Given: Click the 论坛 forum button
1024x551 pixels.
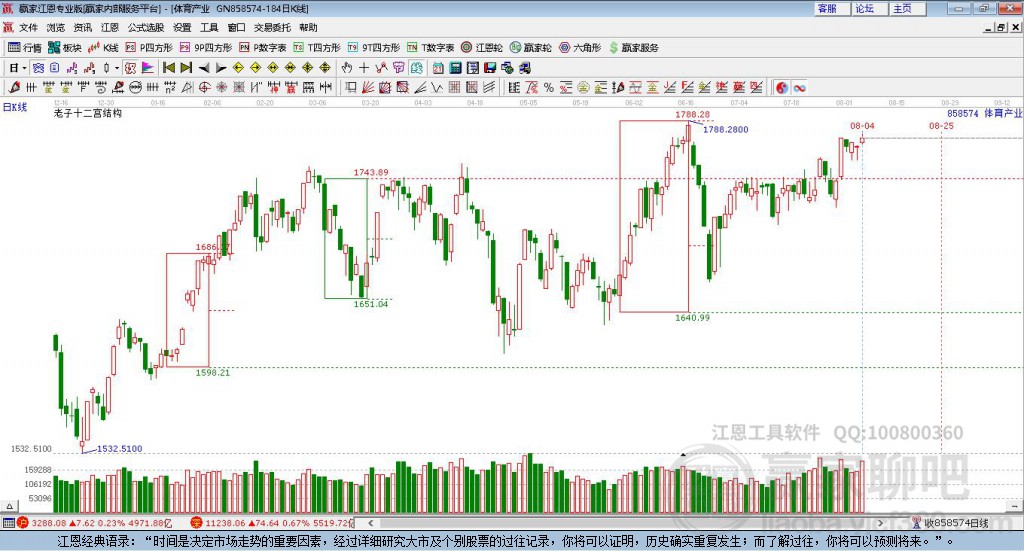Looking at the screenshot, I should tap(865, 8).
